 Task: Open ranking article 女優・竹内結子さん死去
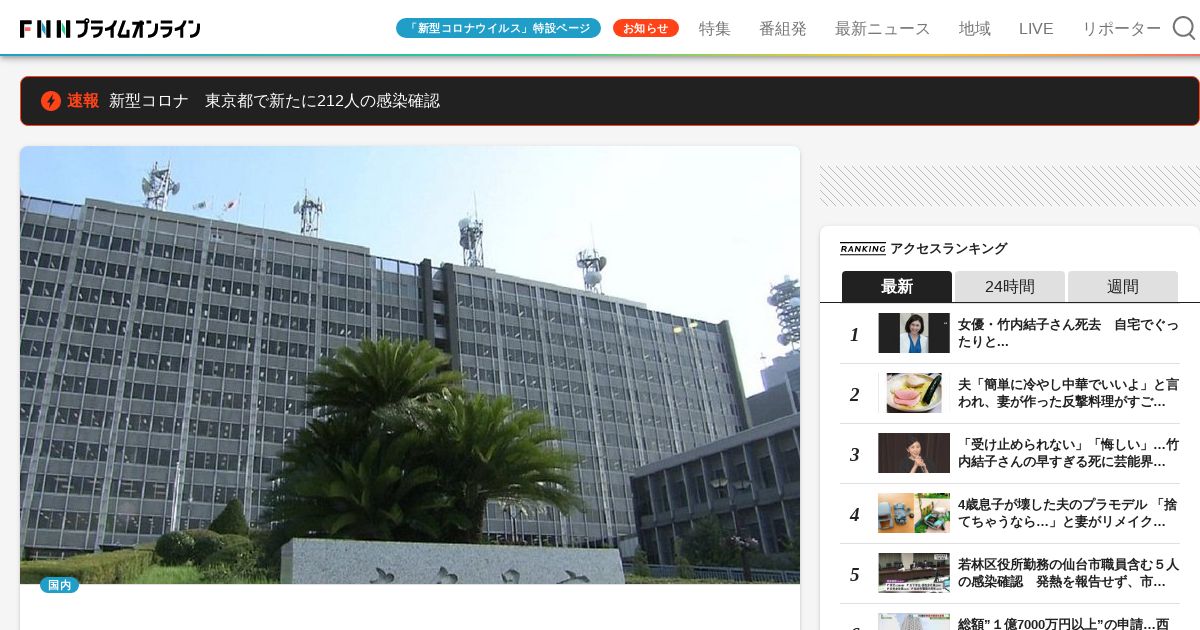tap(1068, 333)
